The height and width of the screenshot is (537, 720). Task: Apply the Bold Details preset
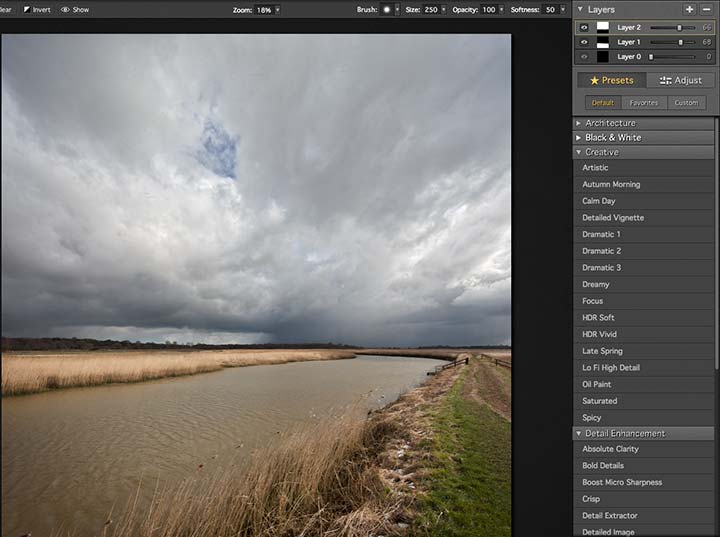pos(644,465)
